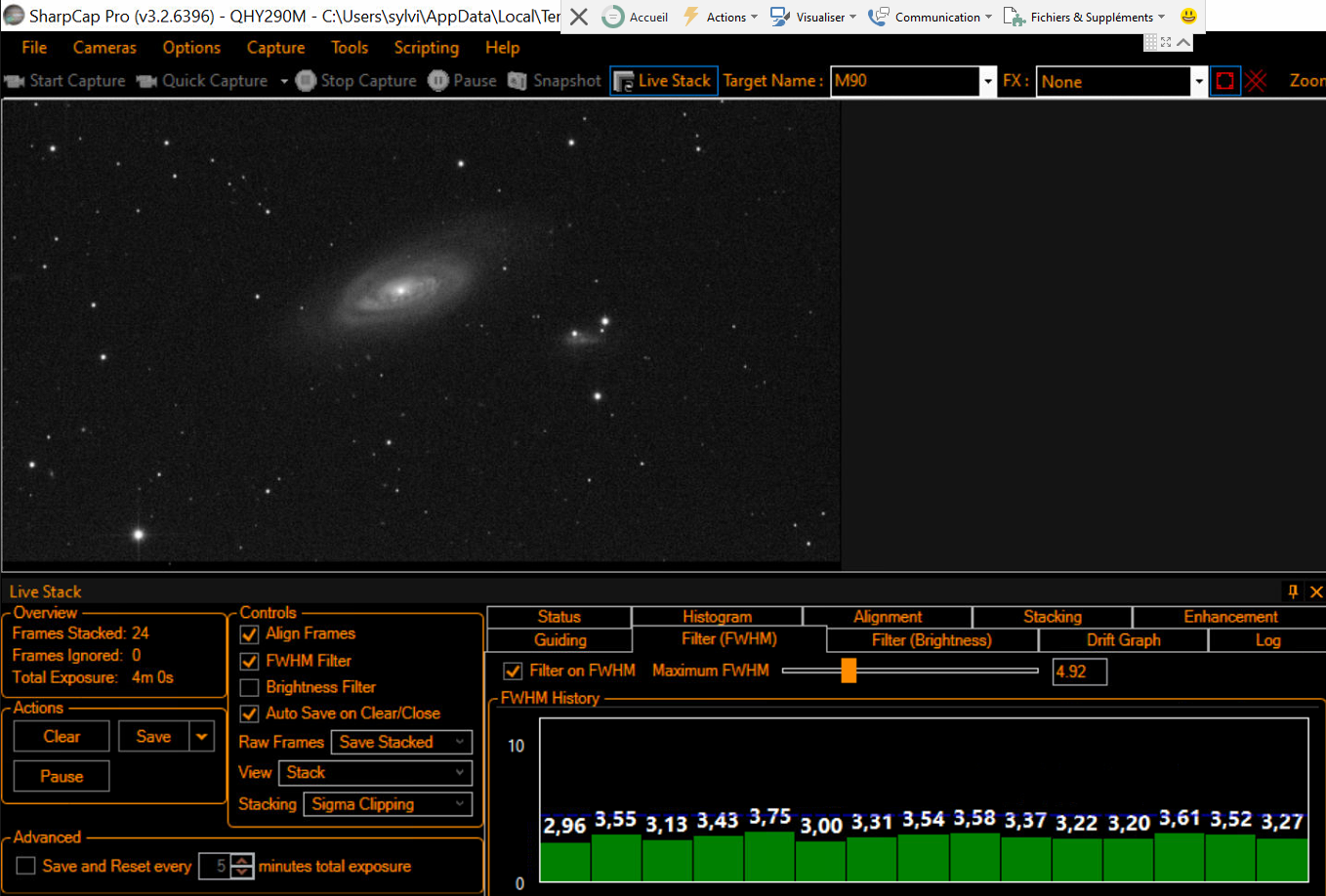1326x896 pixels.
Task: Open the Scripting menu
Action: [x=426, y=48]
